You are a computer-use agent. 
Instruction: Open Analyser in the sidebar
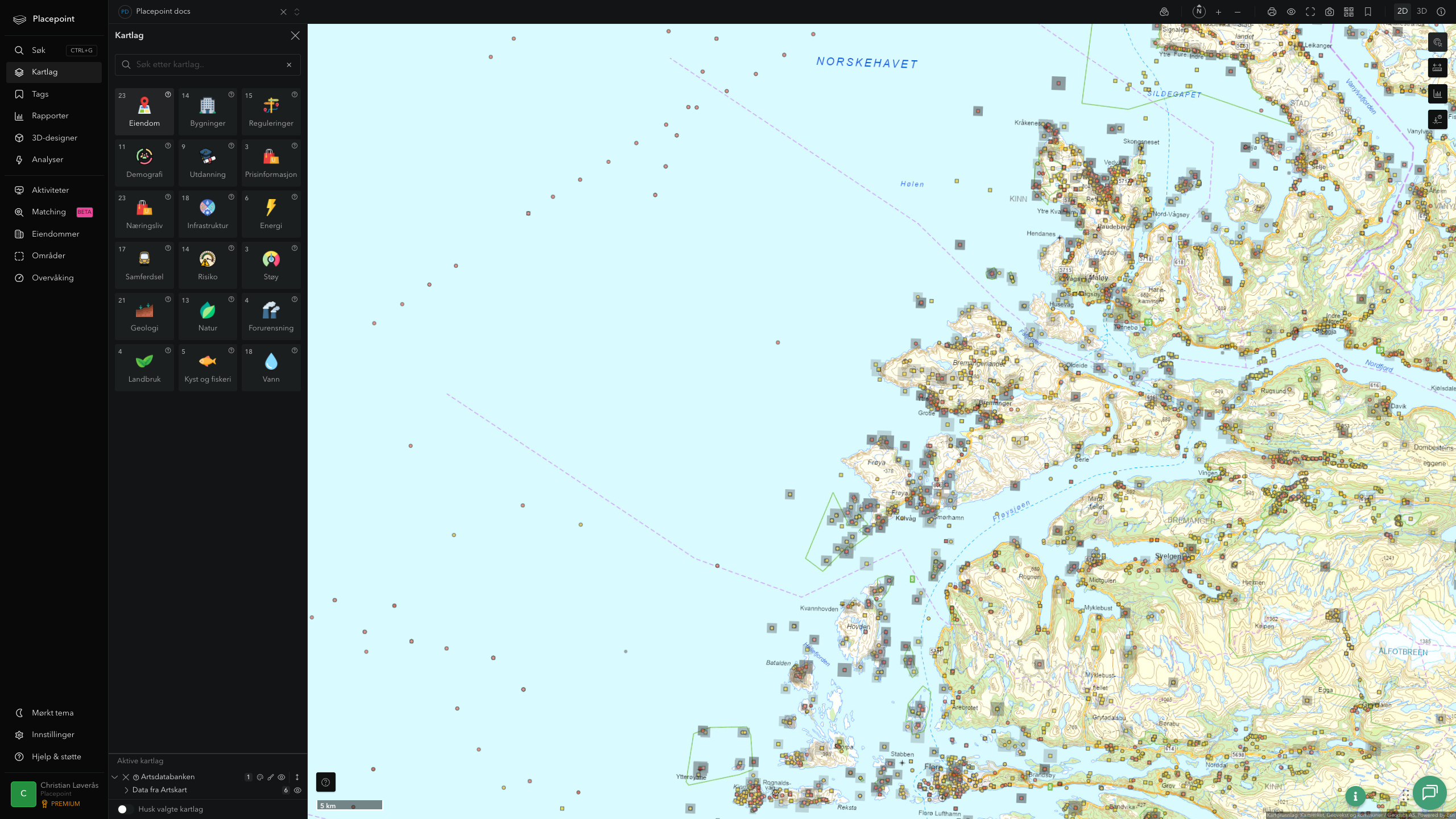pos(54,160)
